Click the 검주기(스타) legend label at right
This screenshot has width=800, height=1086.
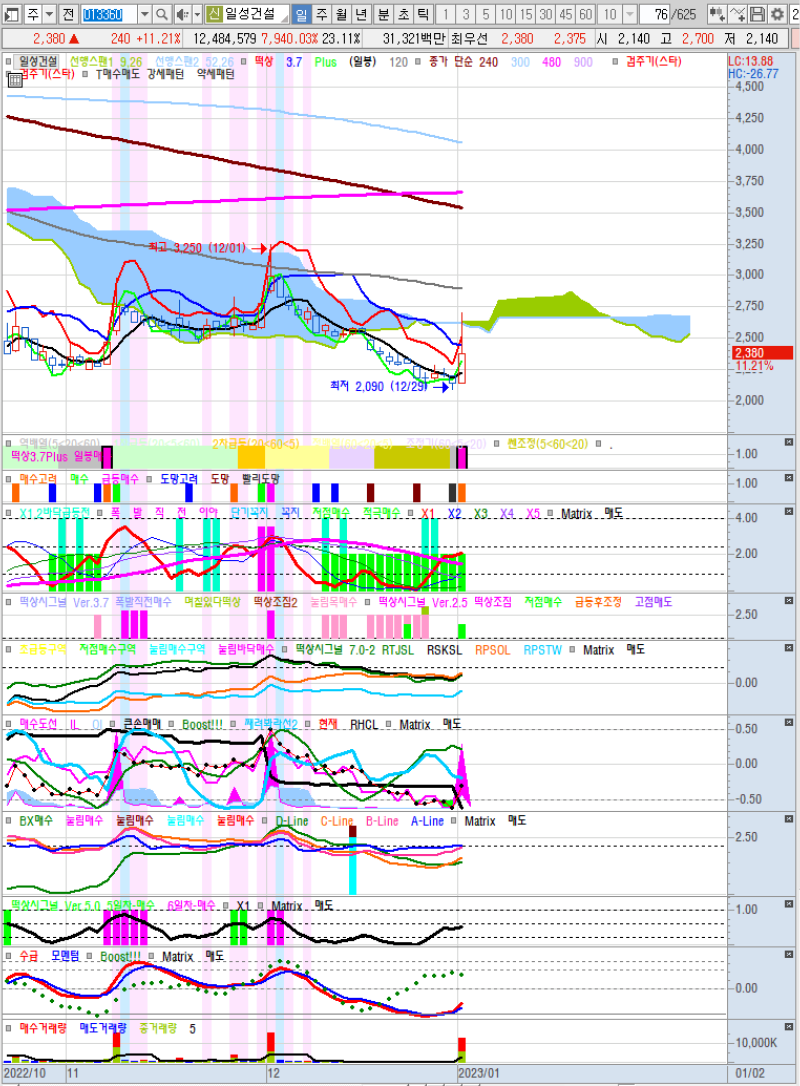[654, 62]
